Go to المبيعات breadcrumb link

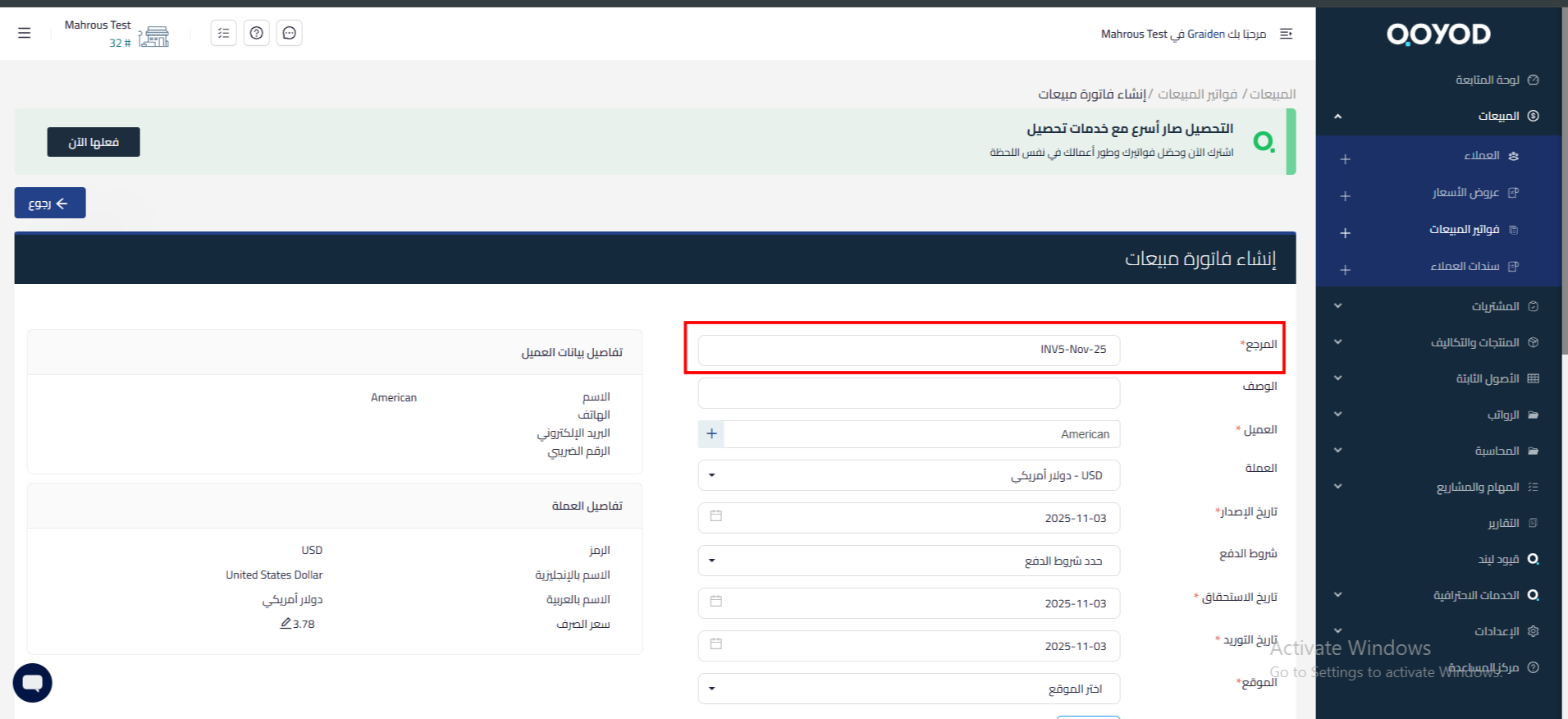1273,94
